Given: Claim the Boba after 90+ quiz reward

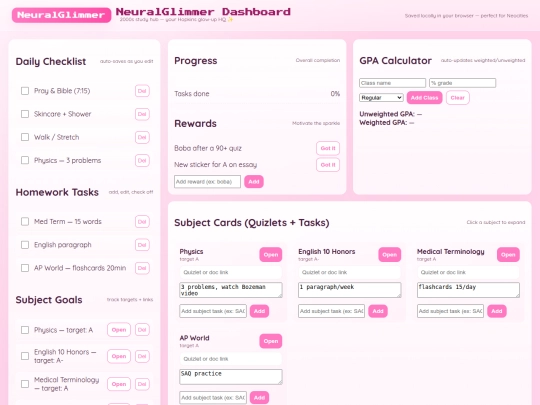Looking at the screenshot, I should (x=328, y=148).
